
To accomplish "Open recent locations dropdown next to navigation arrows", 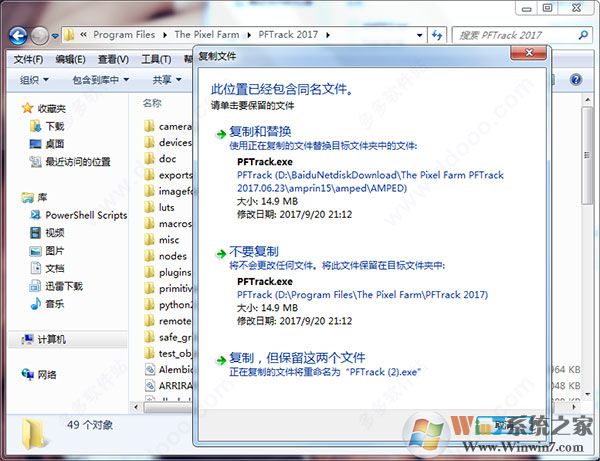I will tap(55, 36).
